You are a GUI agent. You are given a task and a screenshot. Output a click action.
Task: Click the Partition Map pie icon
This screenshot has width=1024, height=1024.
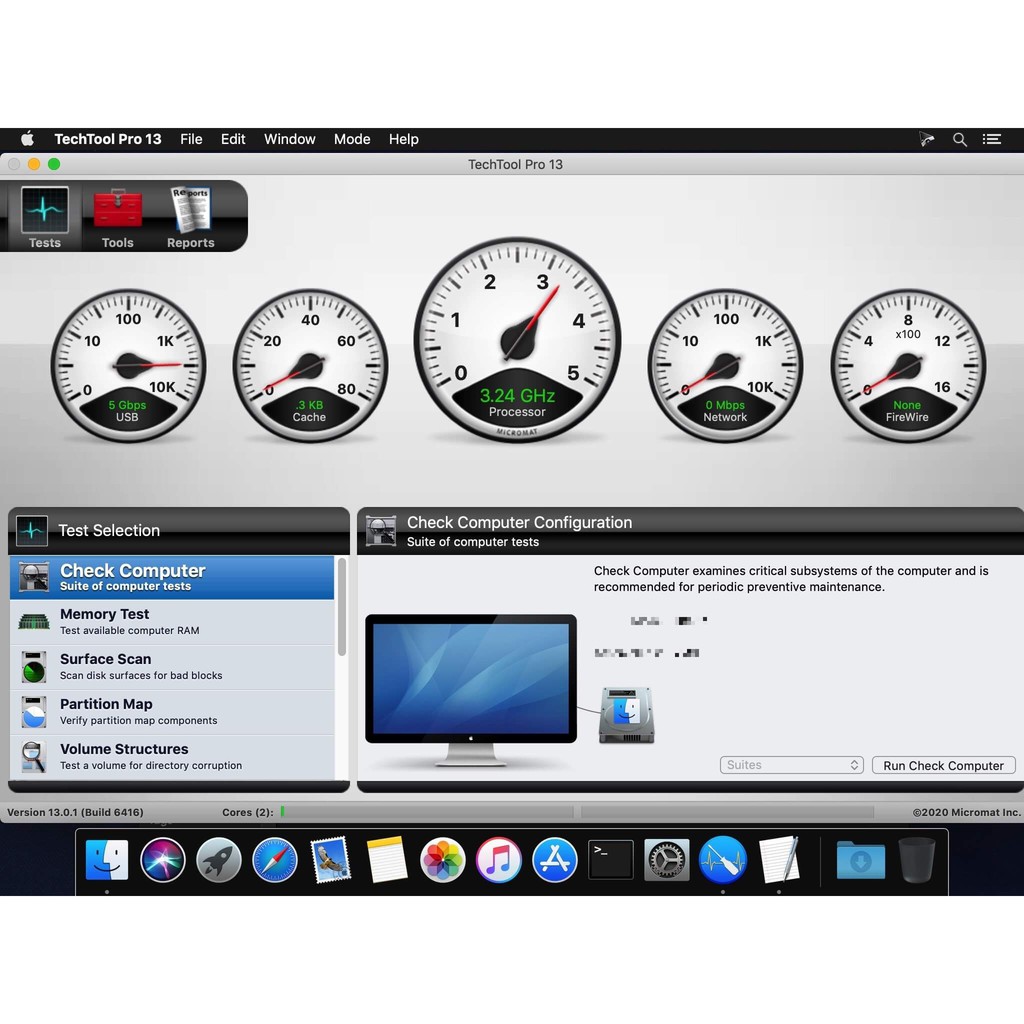pos(34,712)
